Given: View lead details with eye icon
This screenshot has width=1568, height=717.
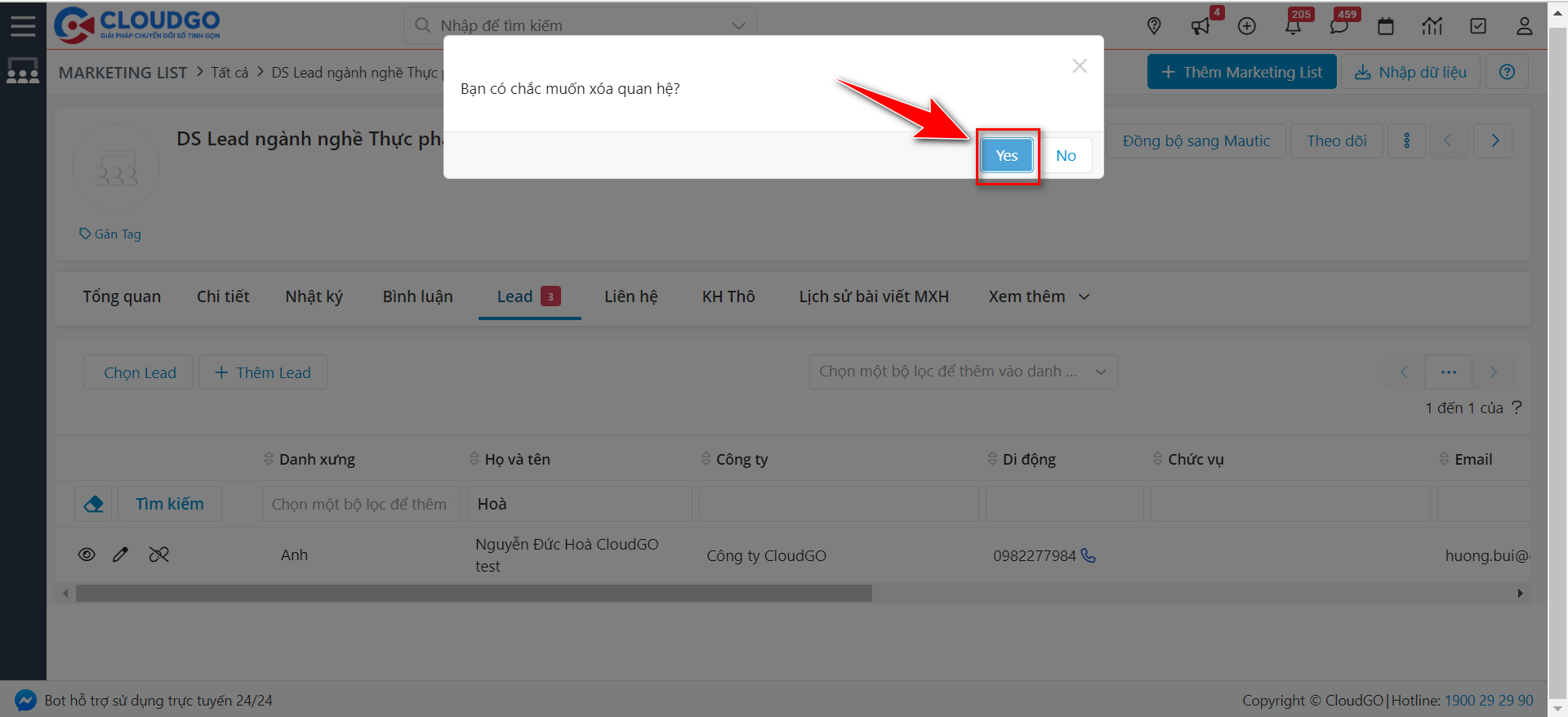Looking at the screenshot, I should point(87,554).
